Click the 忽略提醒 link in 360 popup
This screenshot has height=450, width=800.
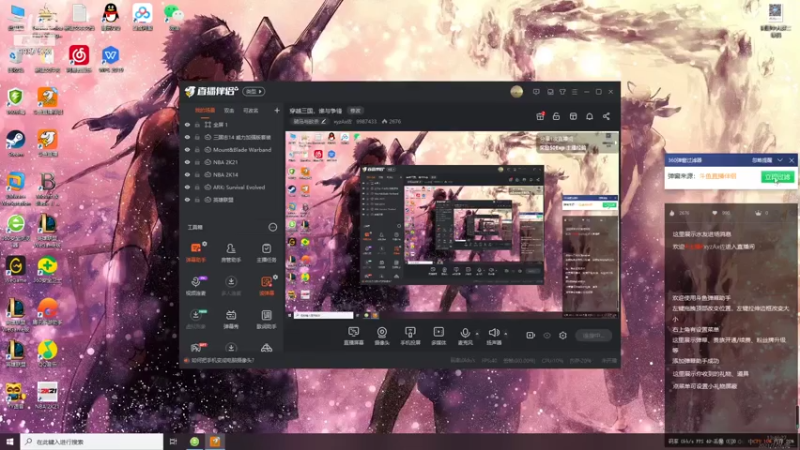point(762,160)
